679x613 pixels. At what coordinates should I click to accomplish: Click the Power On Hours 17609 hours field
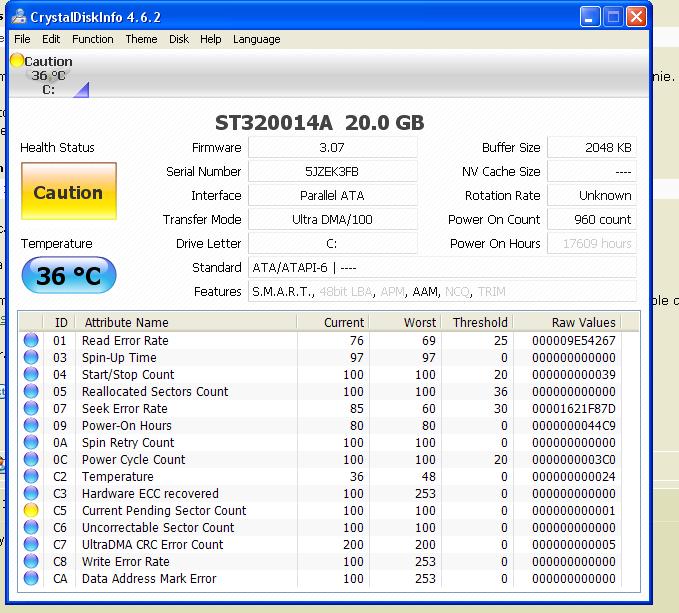592,244
